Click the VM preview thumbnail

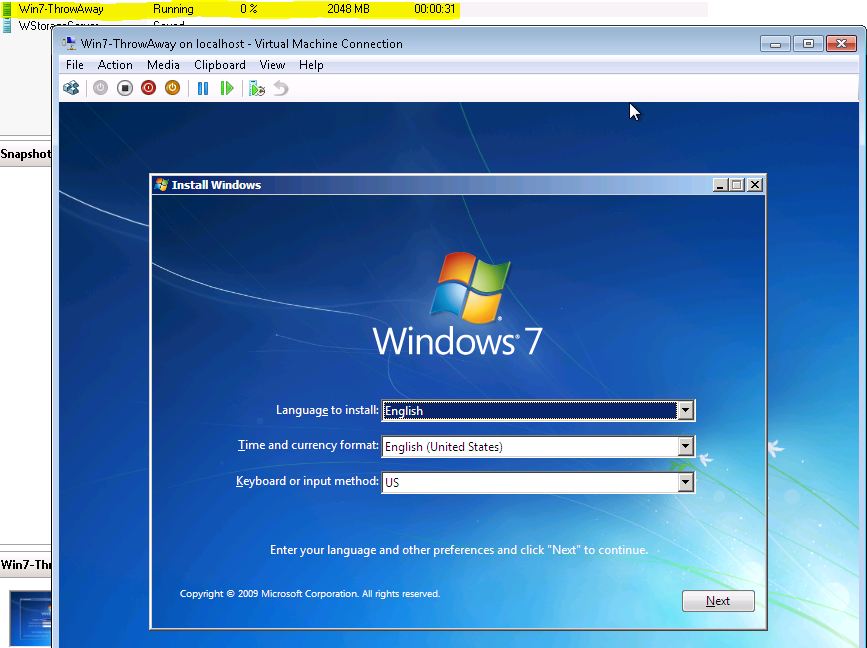(x=30, y=620)
